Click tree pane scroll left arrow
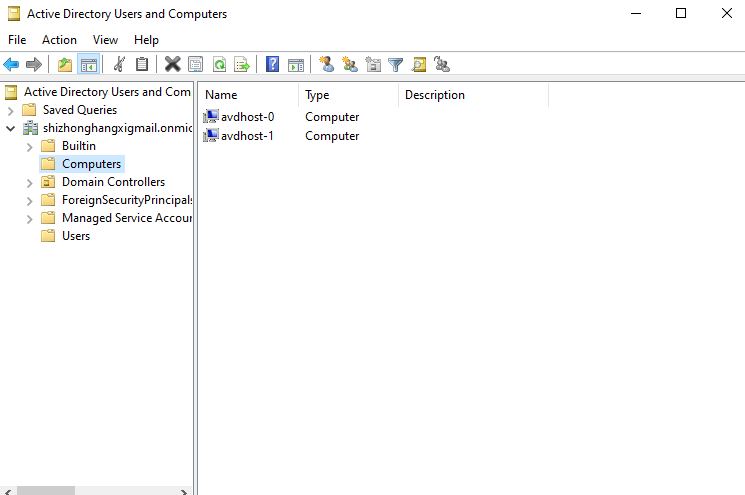 point(7,492)
